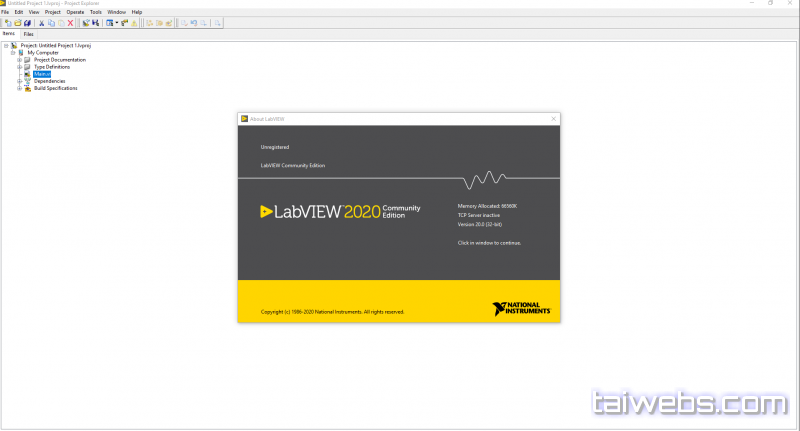Click the New VI toolbar icon

tap(6, 22)
